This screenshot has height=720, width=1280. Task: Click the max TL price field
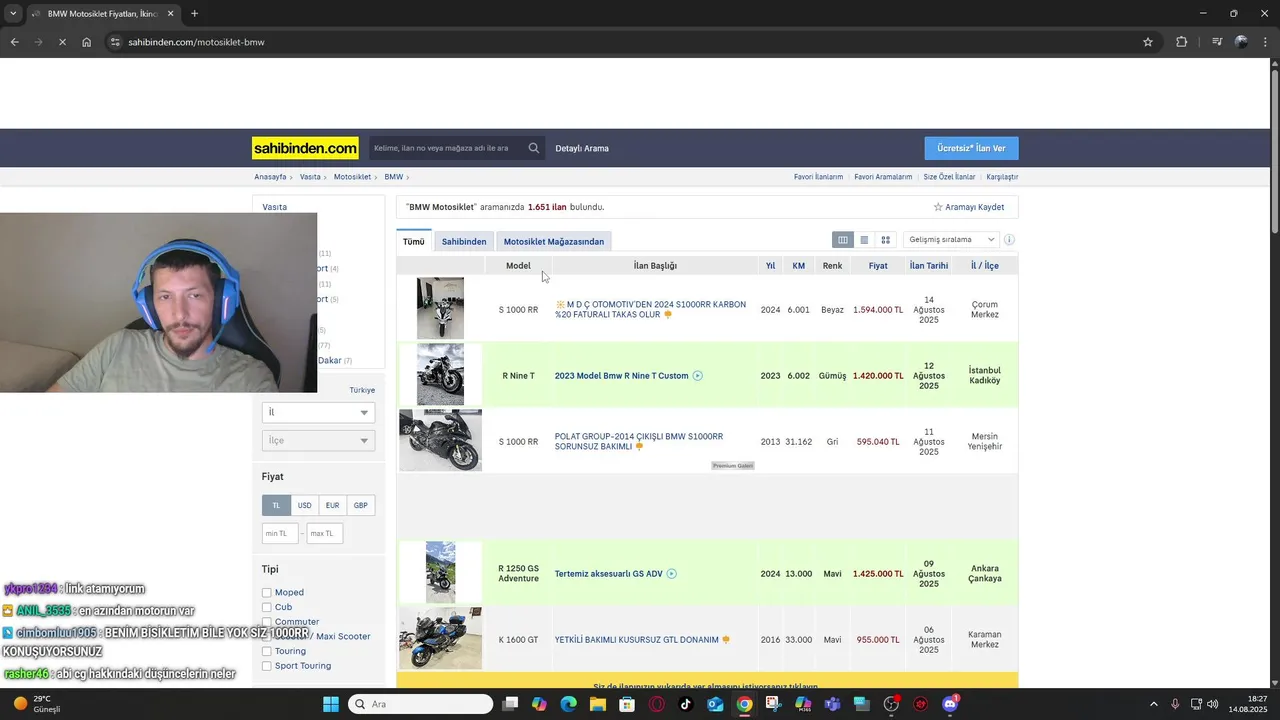pyautogui.click(x=325, y=534)
